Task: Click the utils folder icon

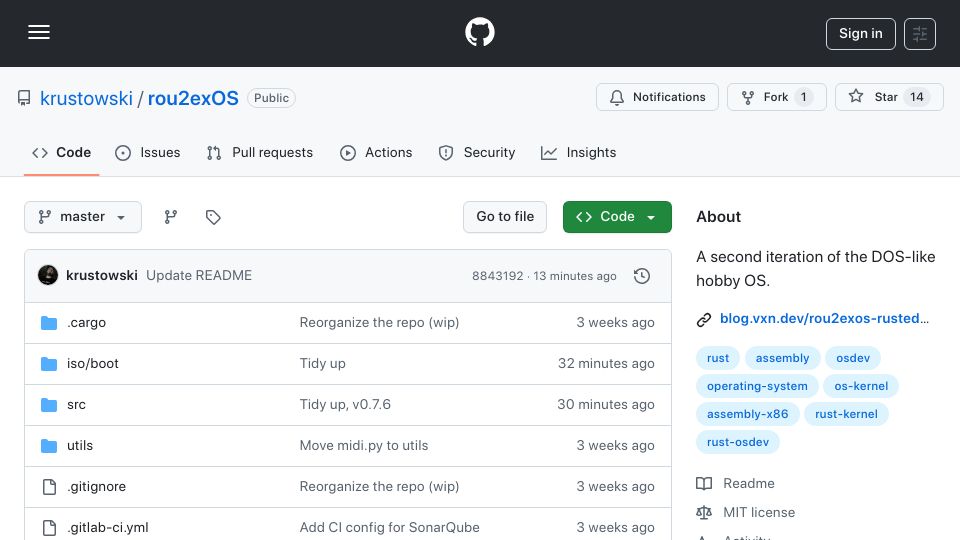Action: pos(49,446)
